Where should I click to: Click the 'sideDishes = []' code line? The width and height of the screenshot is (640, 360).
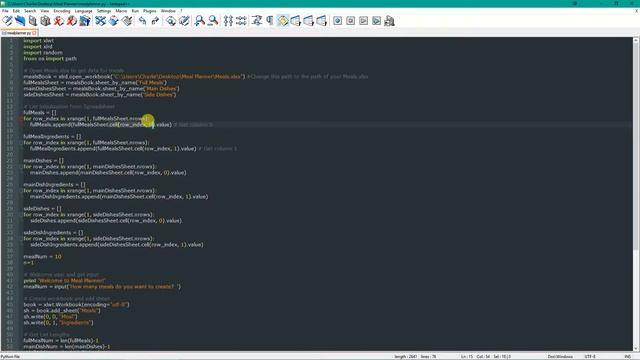(42, 209)
